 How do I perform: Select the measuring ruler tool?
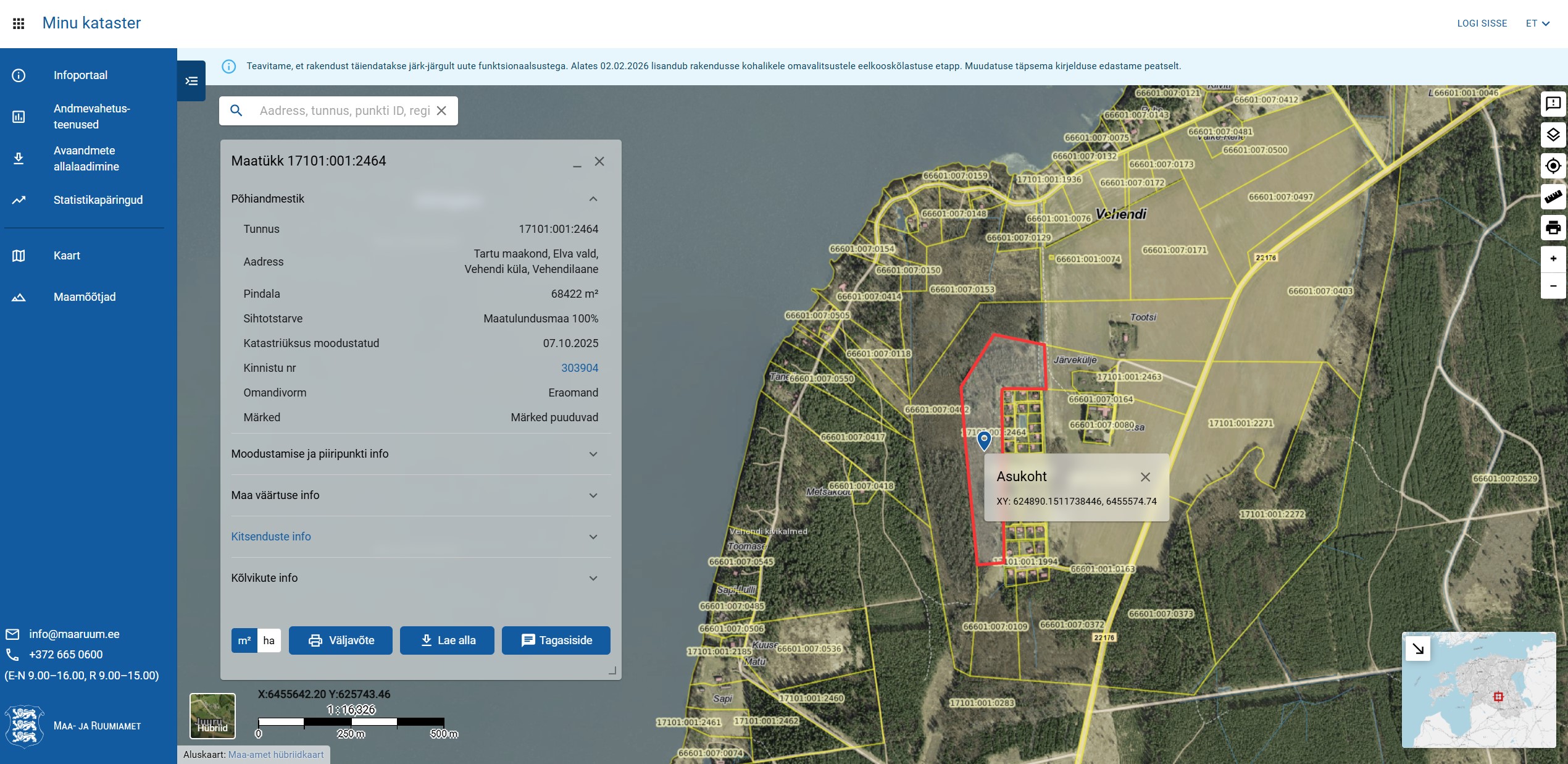coord(1553,197)
